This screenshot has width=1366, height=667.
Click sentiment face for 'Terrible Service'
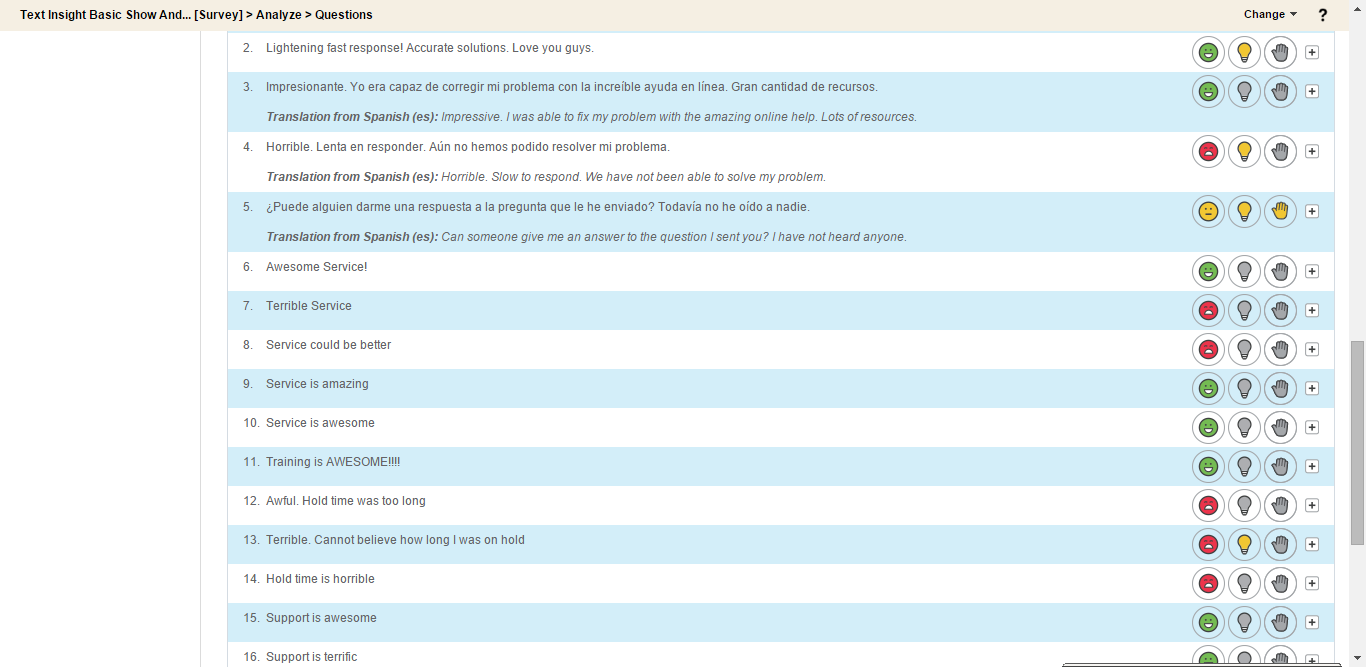coord(1208,310)
